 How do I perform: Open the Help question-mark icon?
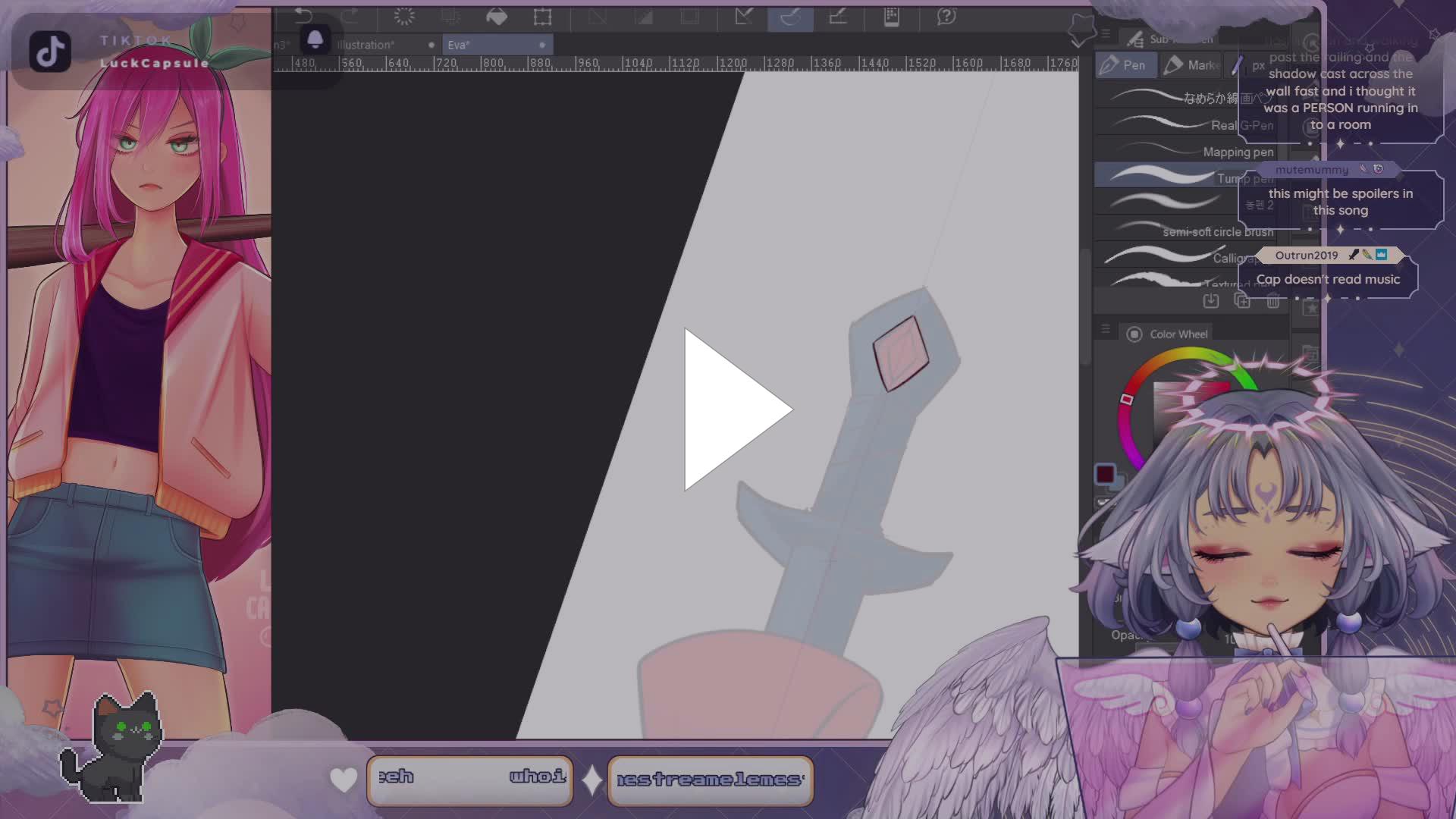pyautogui.click(x=945, y=16)
